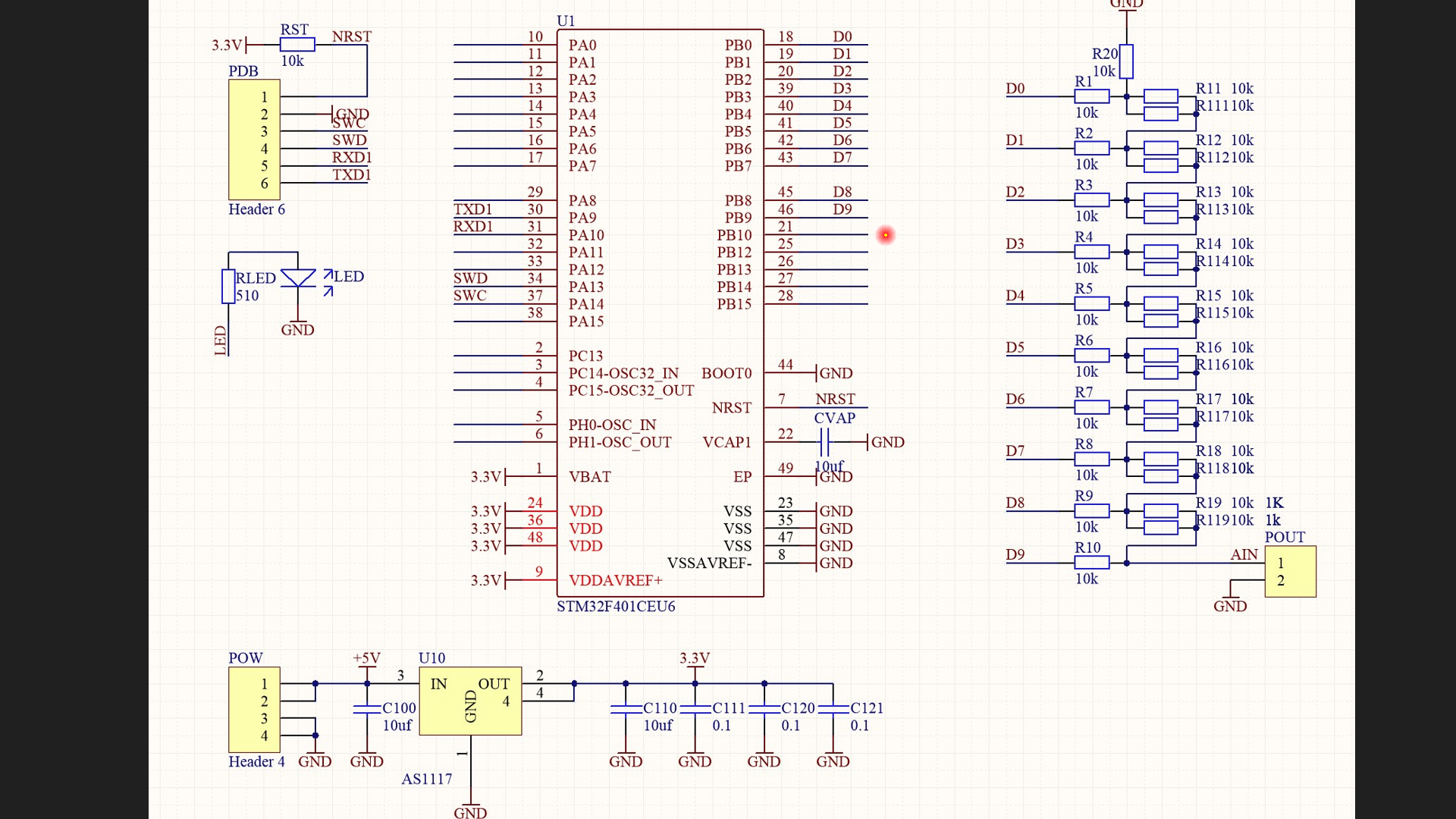Click the BOOT0 pin label

pos(726,373)
